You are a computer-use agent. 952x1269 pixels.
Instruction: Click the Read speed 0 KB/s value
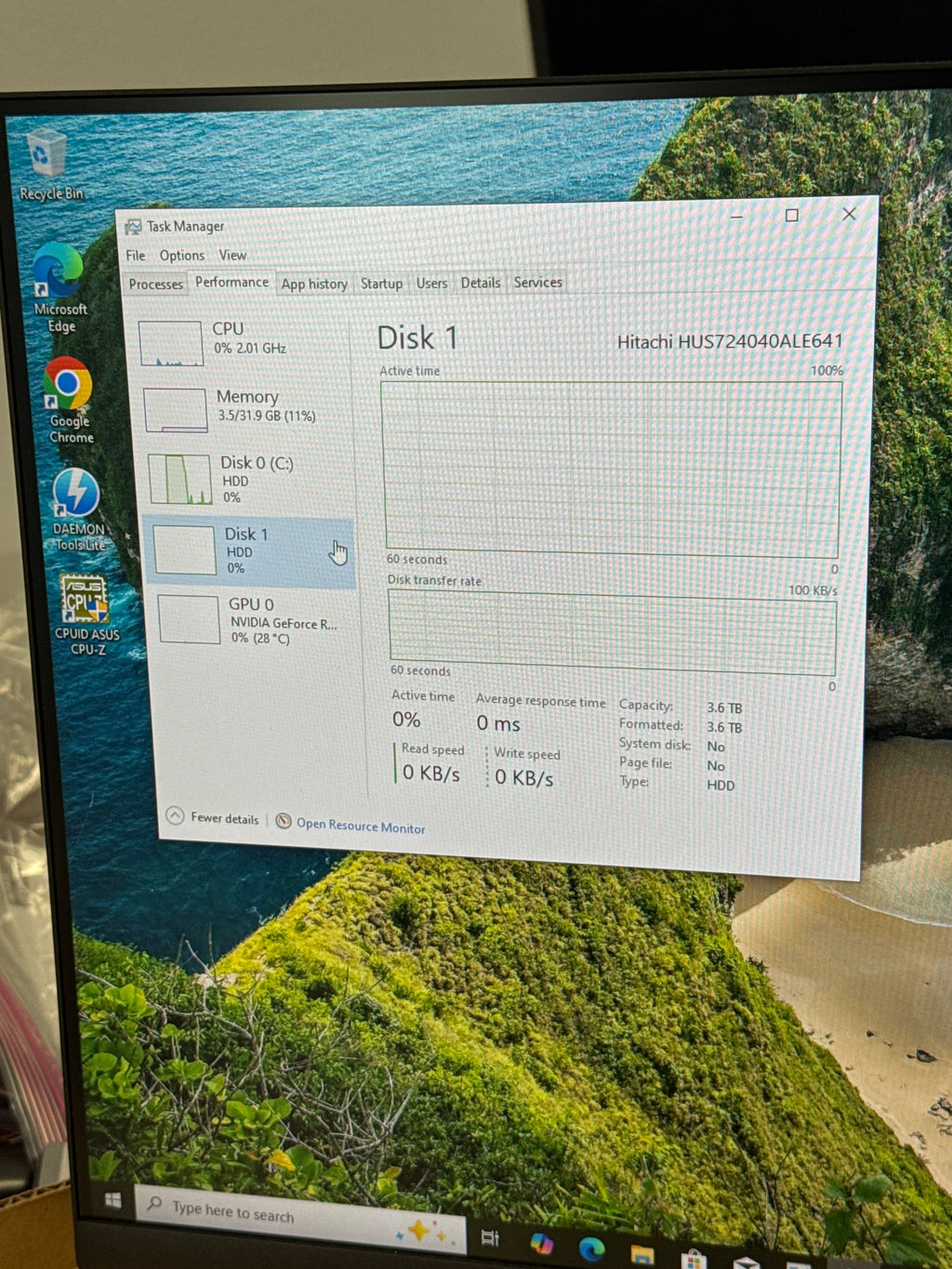click(x=431, y=773)
